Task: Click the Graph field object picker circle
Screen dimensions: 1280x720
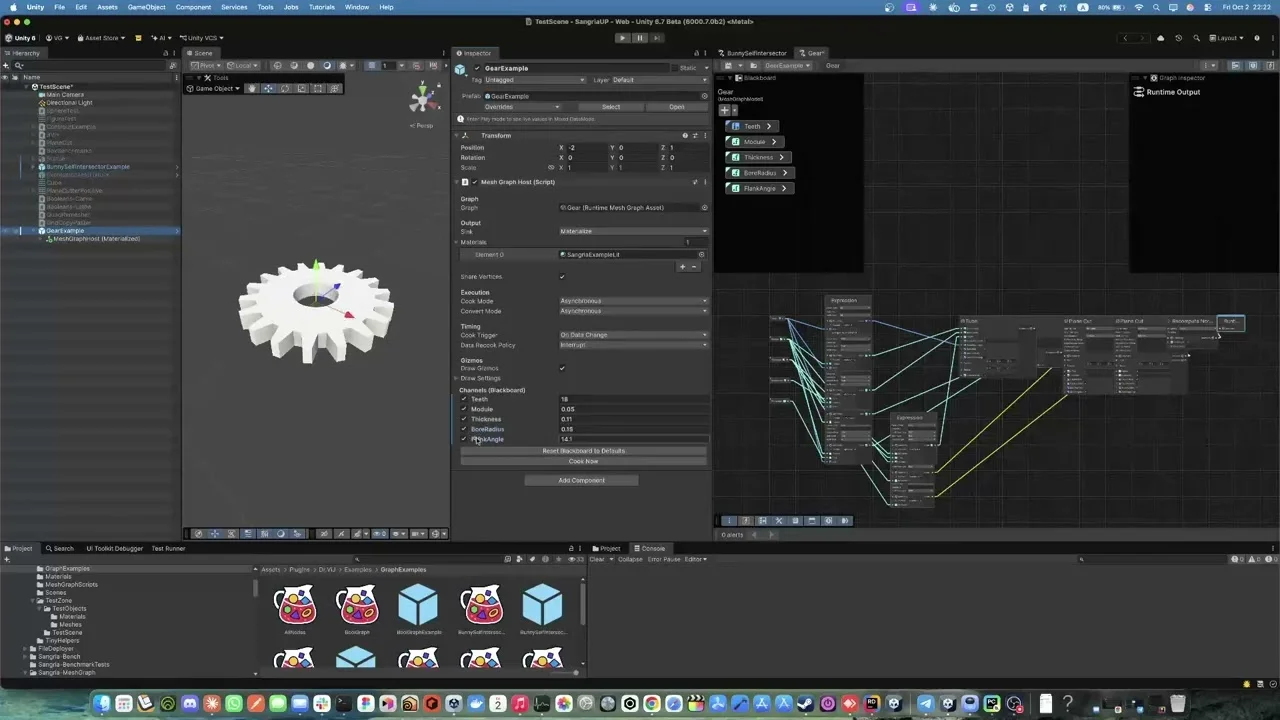Action: pyautogui.click(x=704, y=207)
